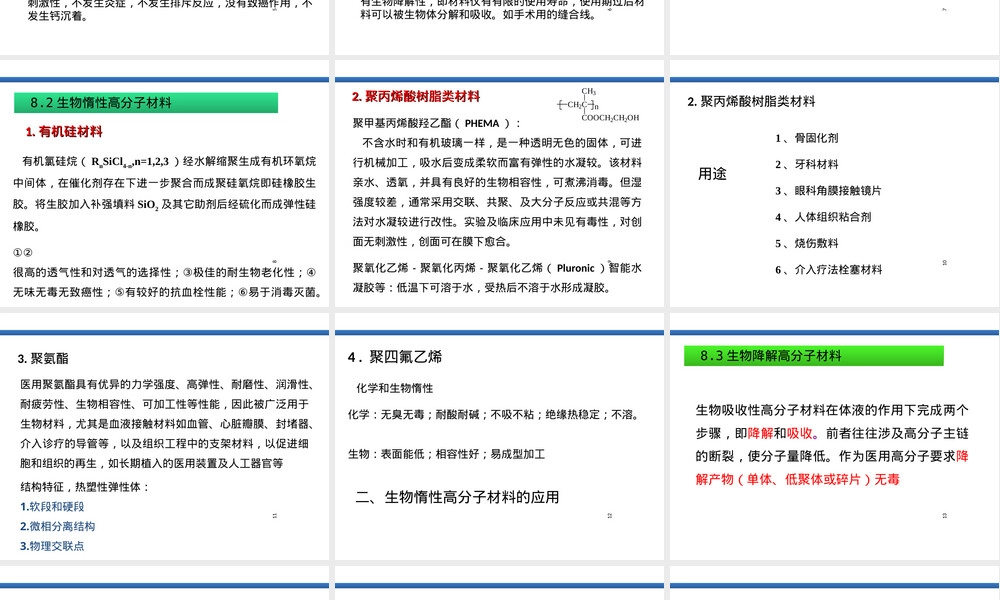Select list item 1、骨固化剂
The height and width of the screenshot is (600, 1000).
(x=807, y=138)
